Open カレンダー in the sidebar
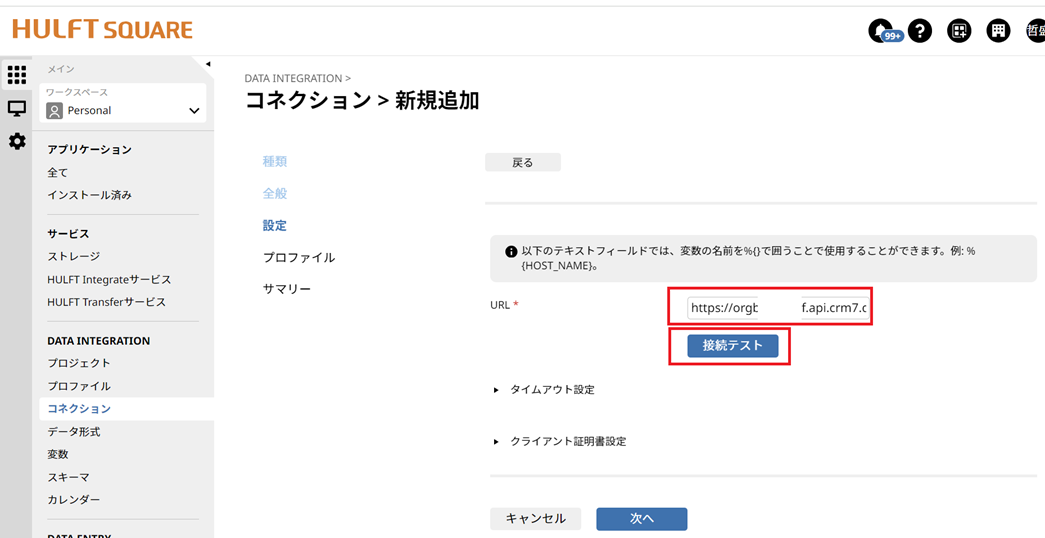1045x538 pixels. point(73,500)
